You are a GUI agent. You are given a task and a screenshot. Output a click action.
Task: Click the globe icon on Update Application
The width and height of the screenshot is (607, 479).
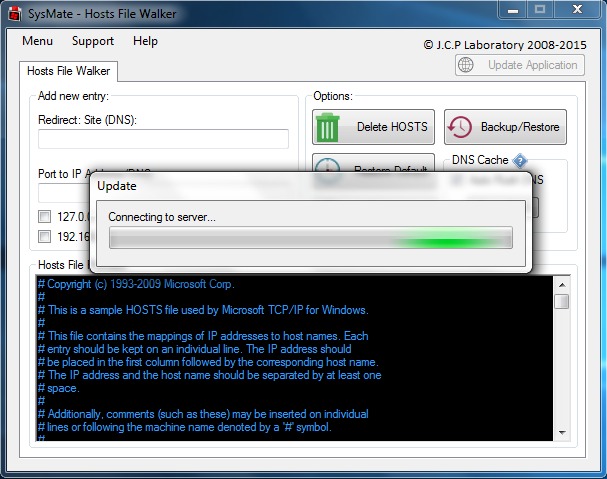point(468,65)
